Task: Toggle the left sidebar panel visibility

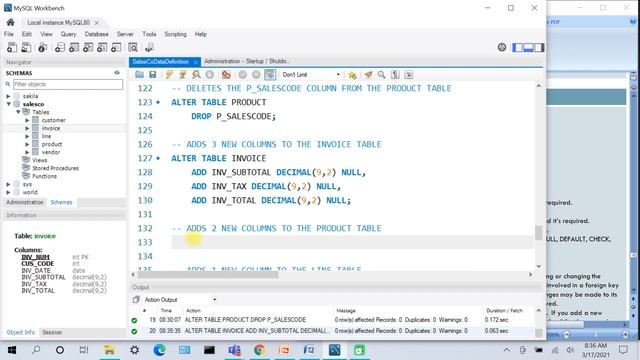Action: pos(518,48)
